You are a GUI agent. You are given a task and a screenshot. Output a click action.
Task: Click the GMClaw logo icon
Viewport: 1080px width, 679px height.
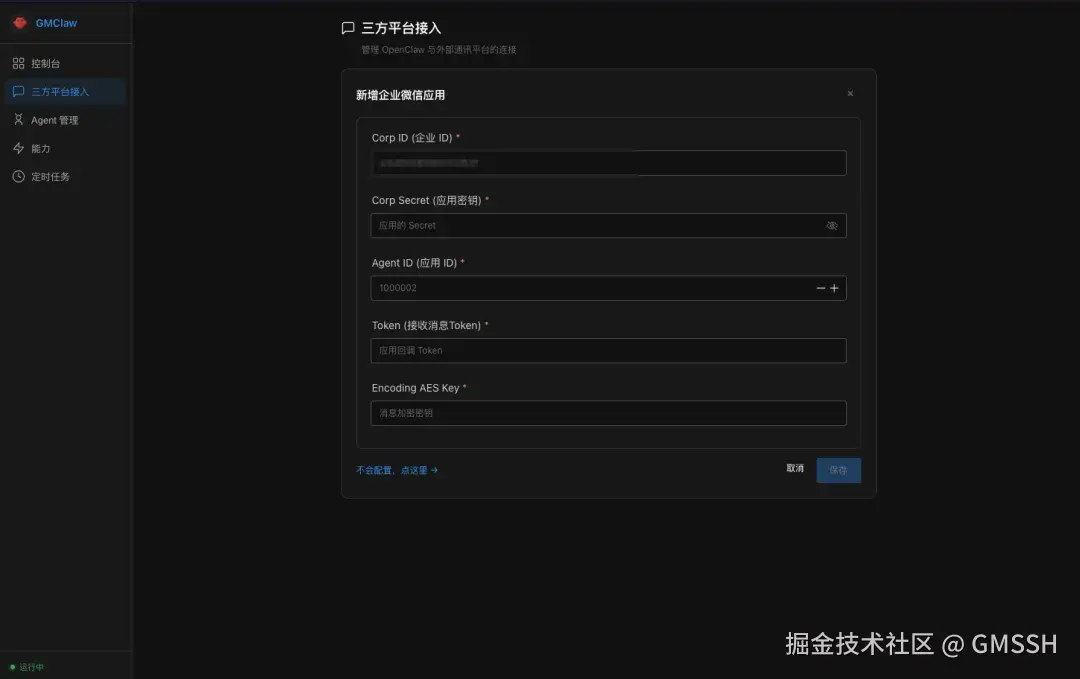coord(20,22)
